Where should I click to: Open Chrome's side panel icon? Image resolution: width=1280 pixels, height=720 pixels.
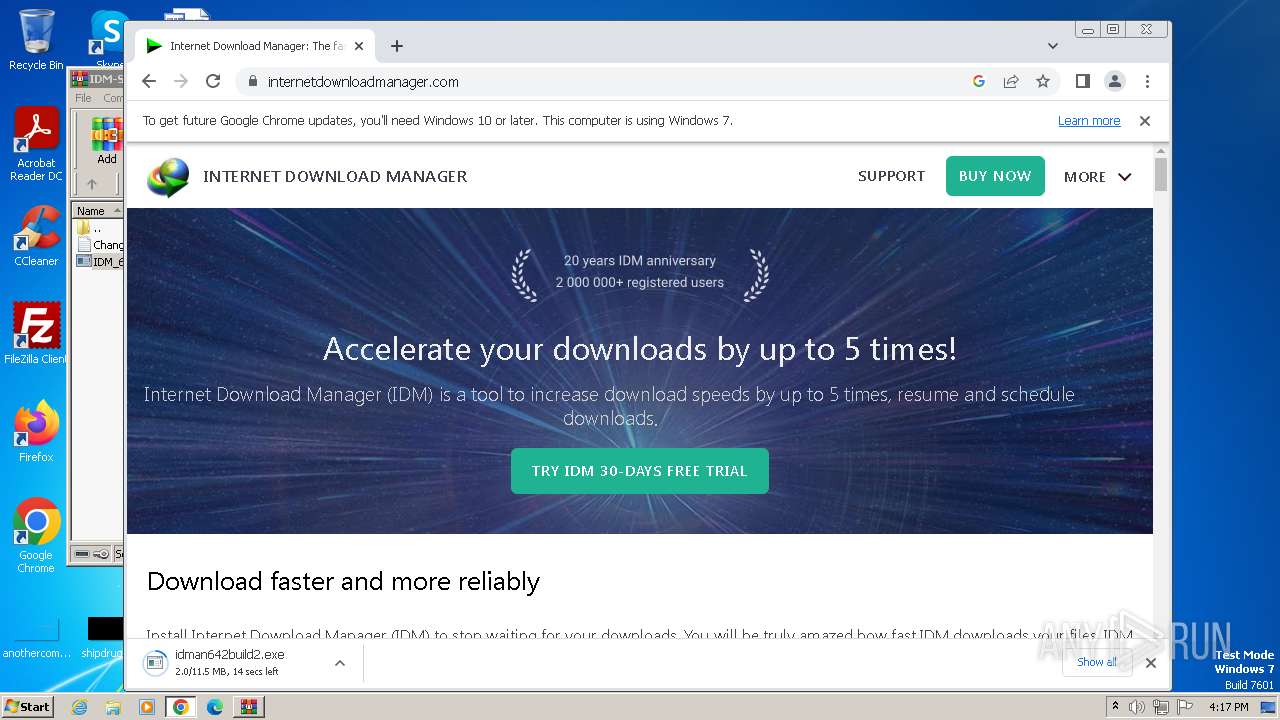click(1083, 82)
